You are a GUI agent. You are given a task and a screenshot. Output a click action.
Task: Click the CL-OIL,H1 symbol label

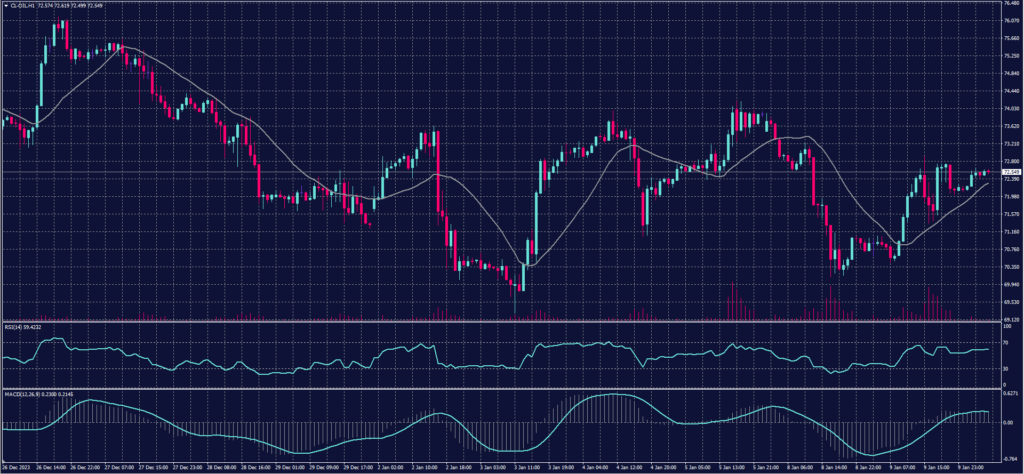point(20,4)
